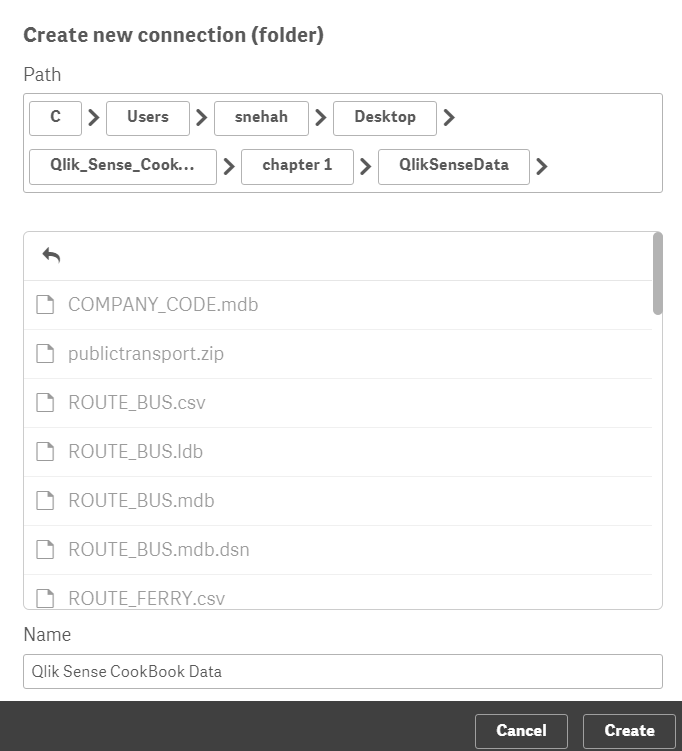Open the chevron after QlikSenseData
The image size is (682, 751).
point(542,166)
